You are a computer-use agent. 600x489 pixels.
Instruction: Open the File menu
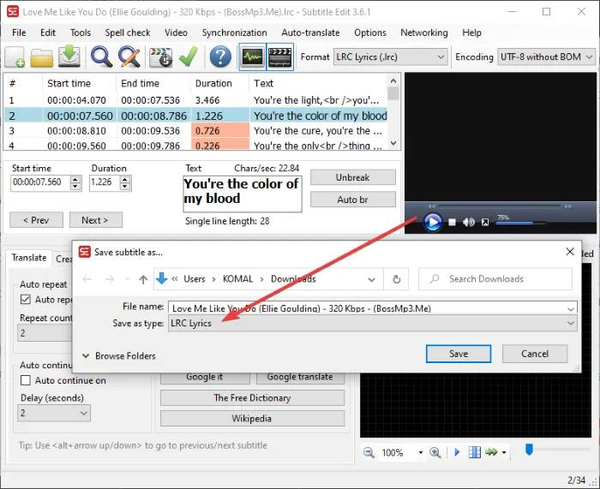pos(19,33)
